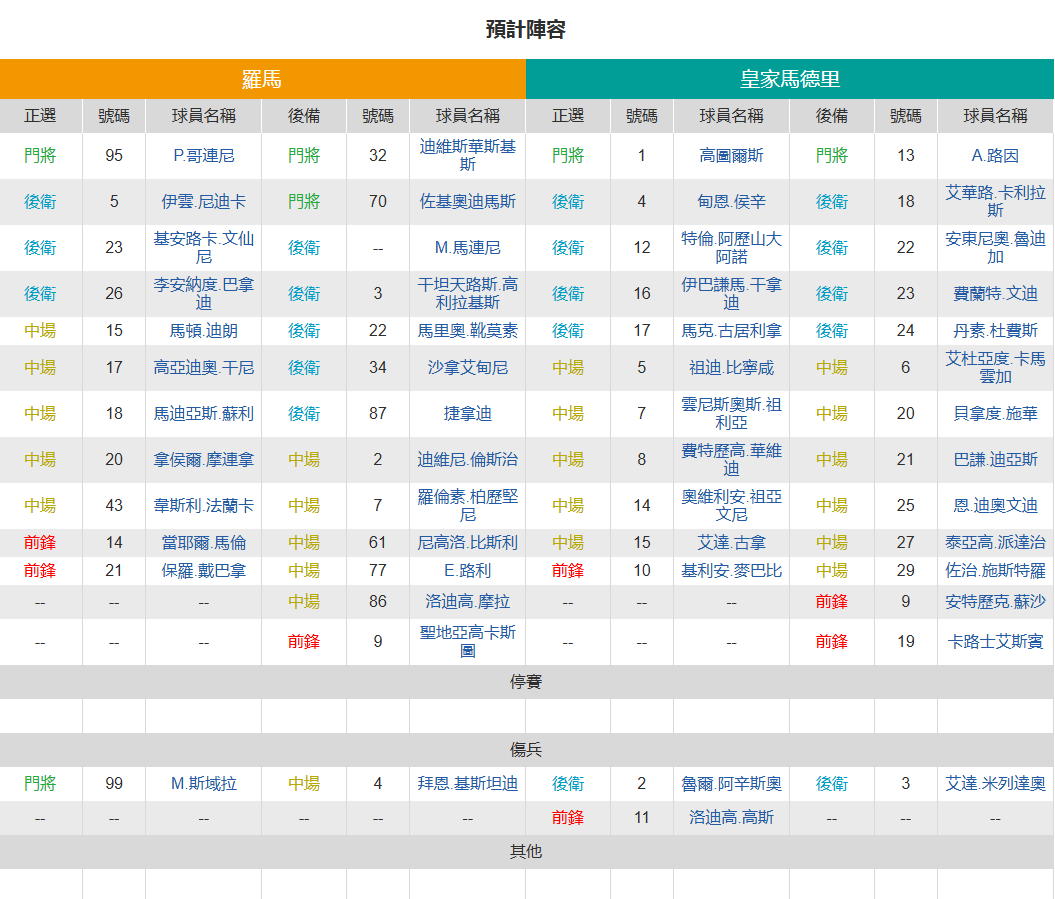The height and width of the screenshot is (899, 1055).
Task: Click the player name 伊雲.尼迪卡
Action: pyautogui.click(x=203, y=201)
